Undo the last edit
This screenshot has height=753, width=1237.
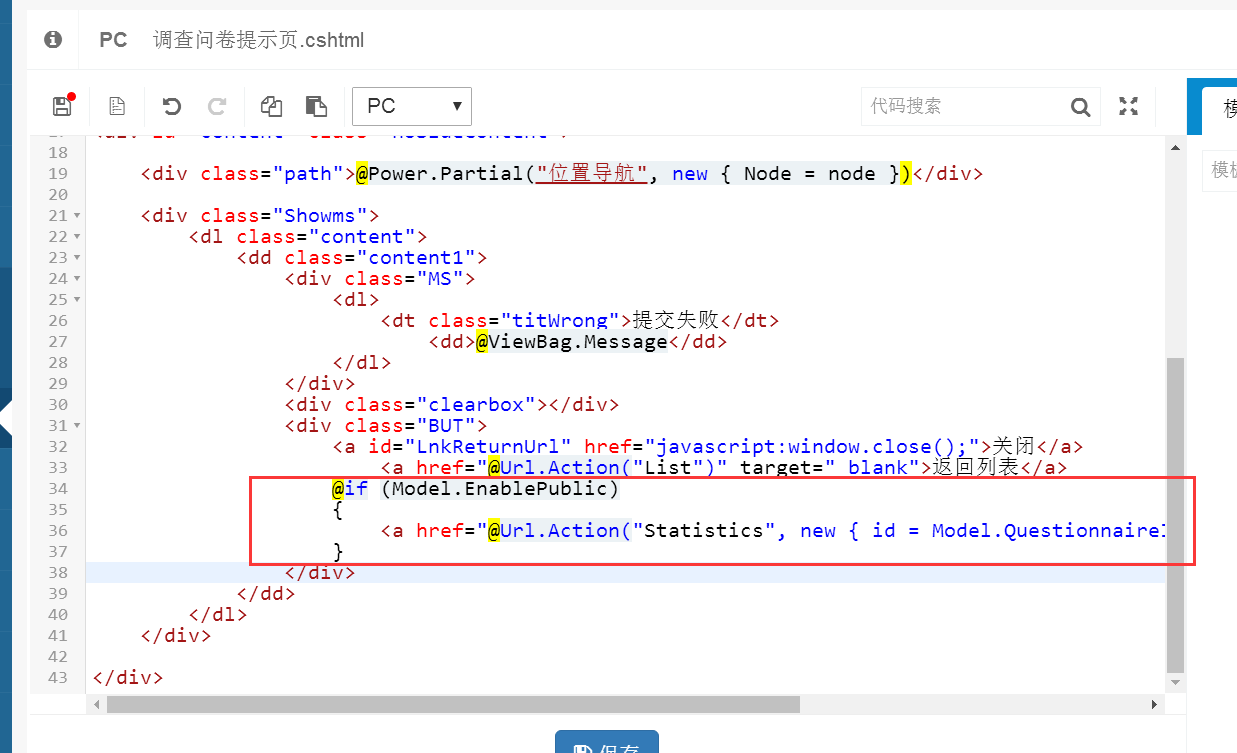[x=172, y=106]
